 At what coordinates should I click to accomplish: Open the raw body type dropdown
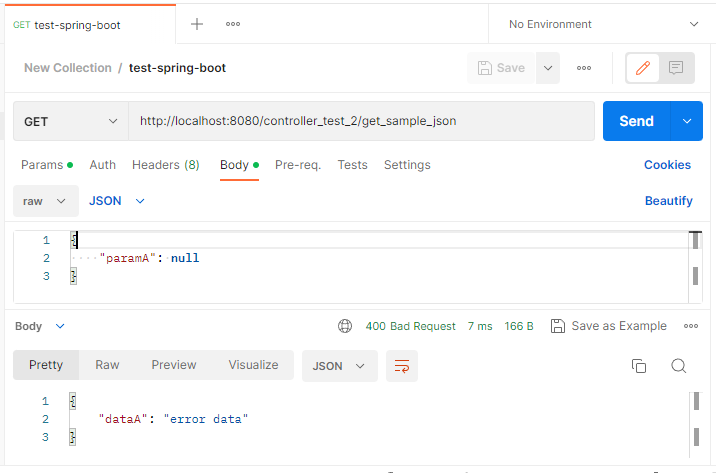click(45, 201)
